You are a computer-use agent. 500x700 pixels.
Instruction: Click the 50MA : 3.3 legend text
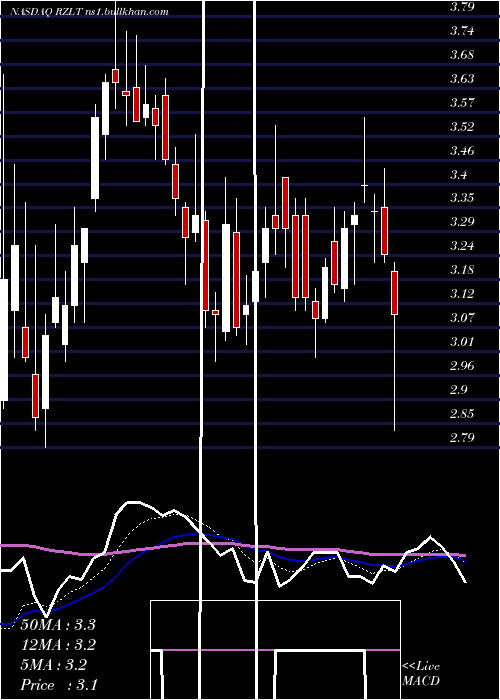click(x=58, y=625)
